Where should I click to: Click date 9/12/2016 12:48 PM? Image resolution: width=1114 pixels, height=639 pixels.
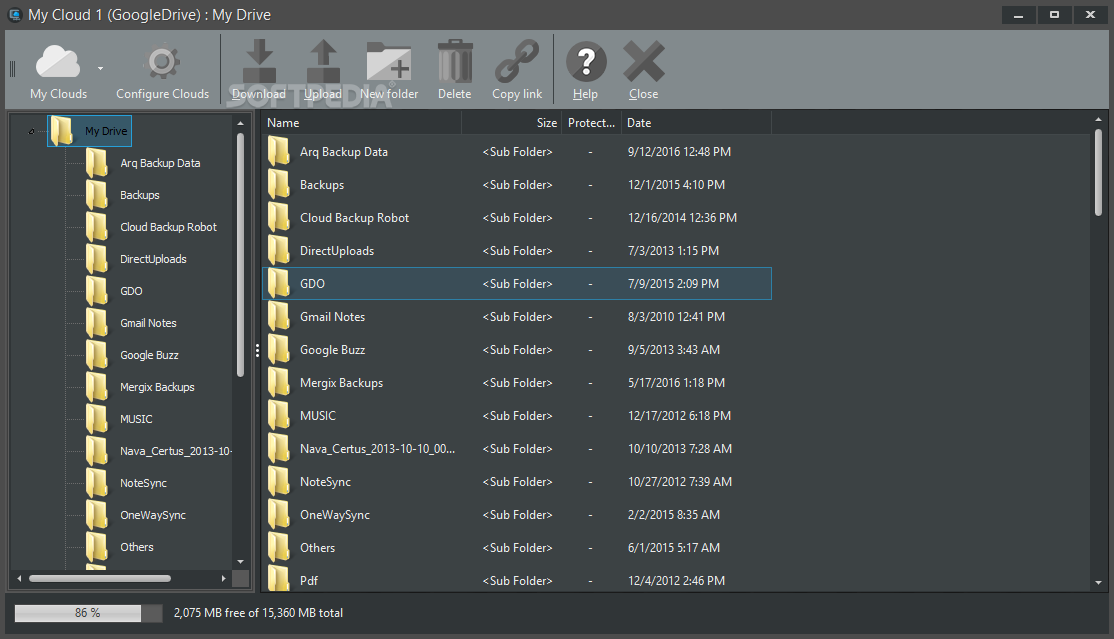click(x=679, y=151)
